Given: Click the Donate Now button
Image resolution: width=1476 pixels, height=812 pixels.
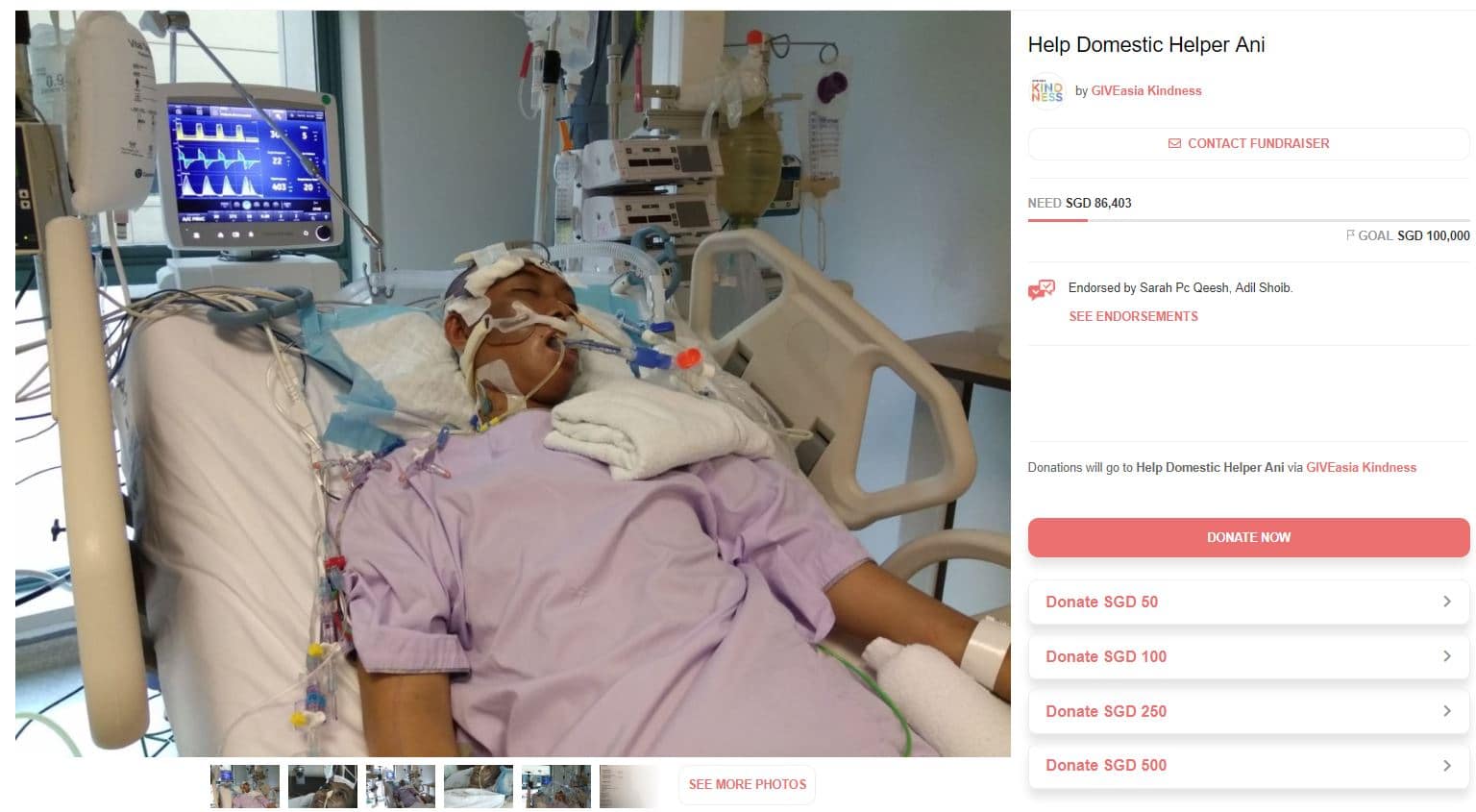Looking at the screenshot, I should click(1248, 537).
